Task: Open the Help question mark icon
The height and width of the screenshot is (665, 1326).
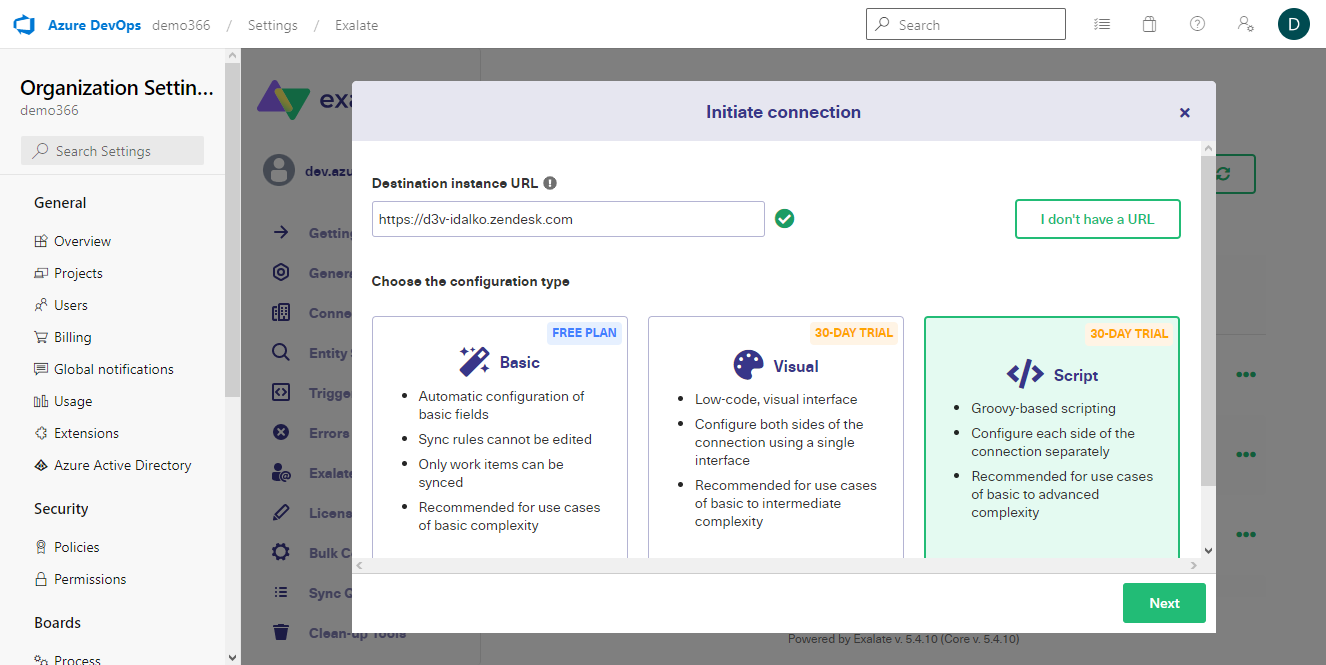Action: tap(1197, 24)
